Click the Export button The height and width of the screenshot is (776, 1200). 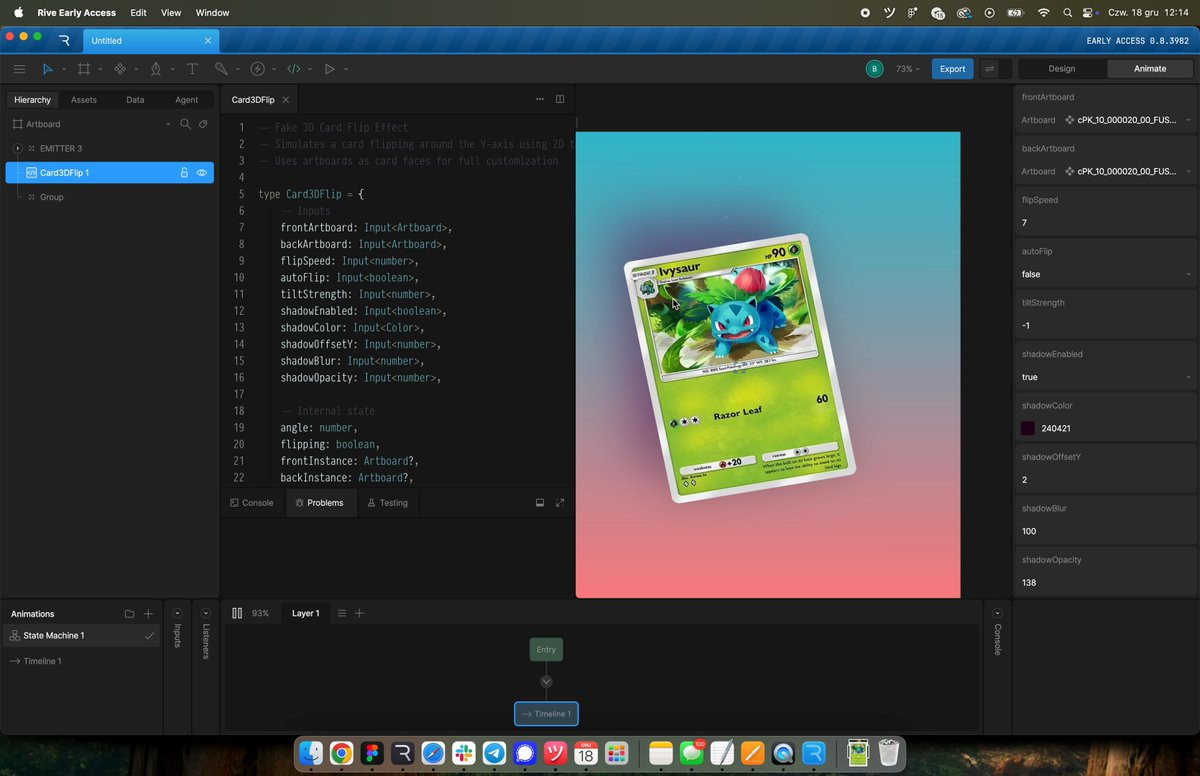click(x=952, y=69)
